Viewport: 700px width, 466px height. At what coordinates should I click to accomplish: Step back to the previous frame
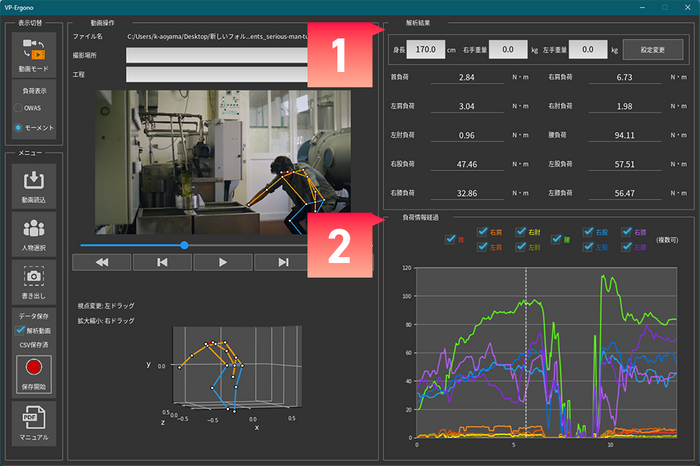[162, 262]
